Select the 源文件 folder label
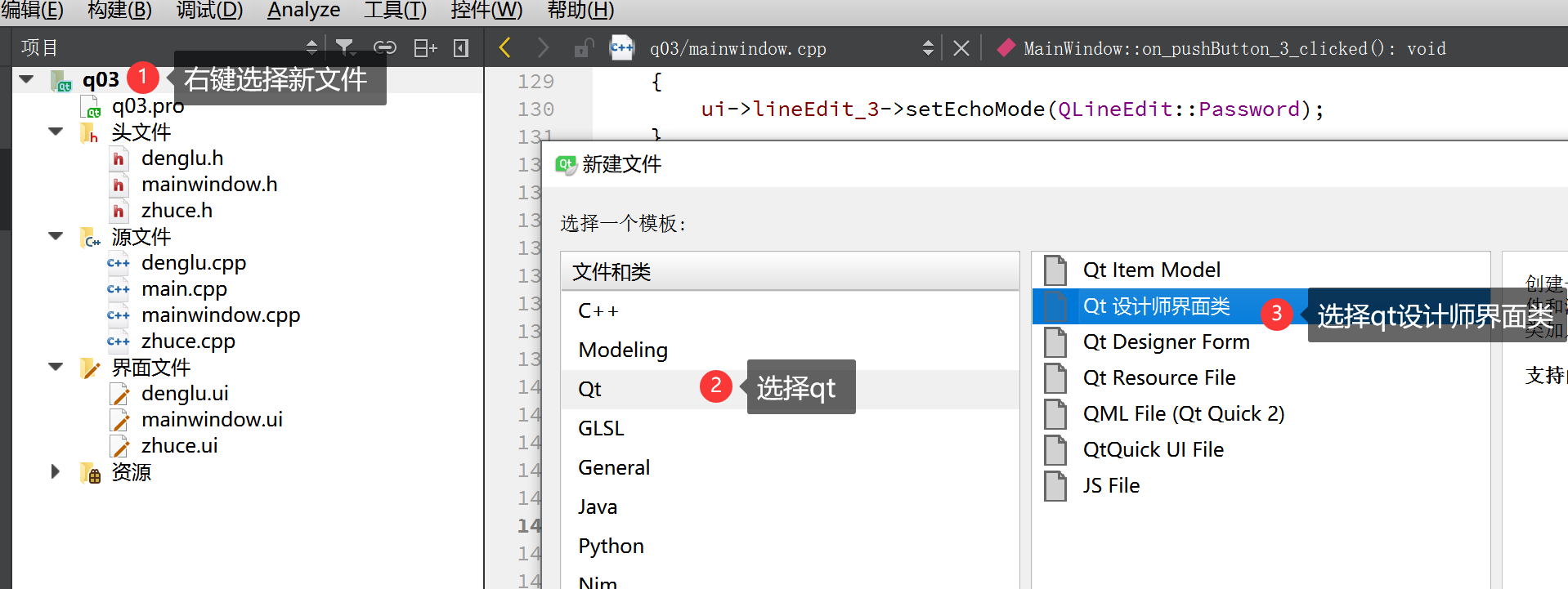Image resolution: width=1568 pixels, height=589 pixels. click(141, 236)
